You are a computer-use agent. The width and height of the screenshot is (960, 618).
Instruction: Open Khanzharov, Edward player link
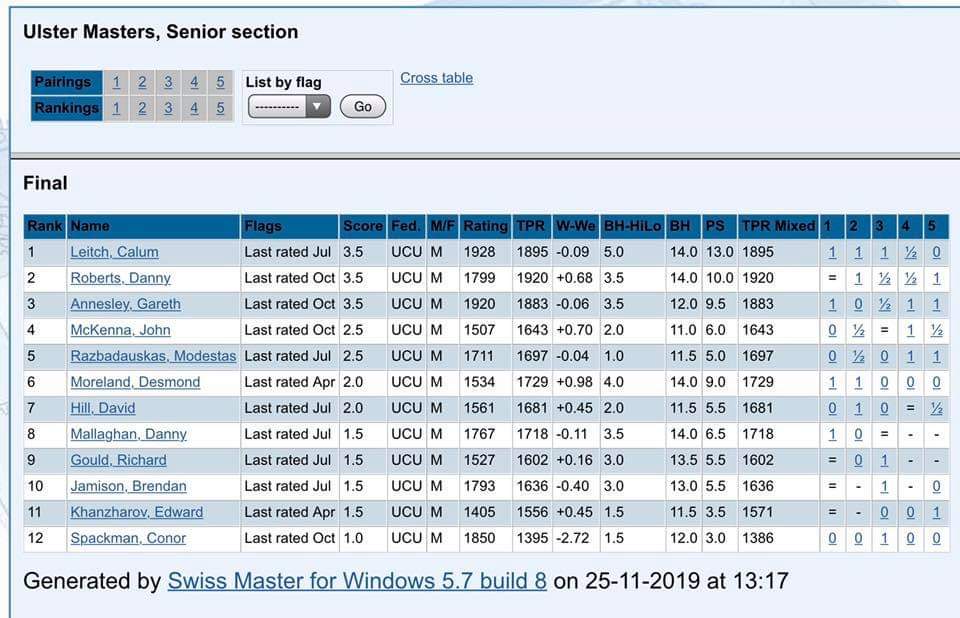click(136, 512)
